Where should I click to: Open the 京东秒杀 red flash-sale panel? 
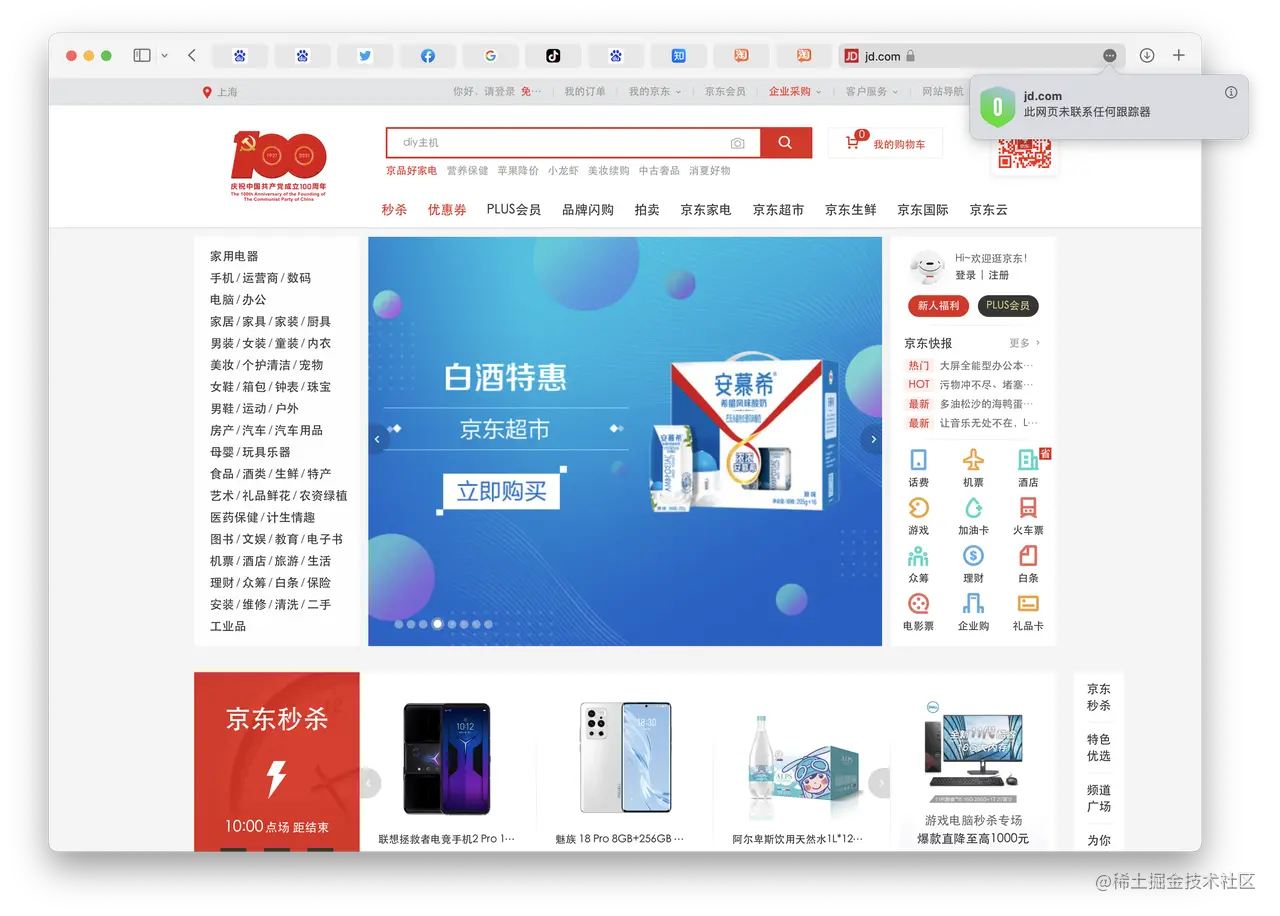coord(277,762)
